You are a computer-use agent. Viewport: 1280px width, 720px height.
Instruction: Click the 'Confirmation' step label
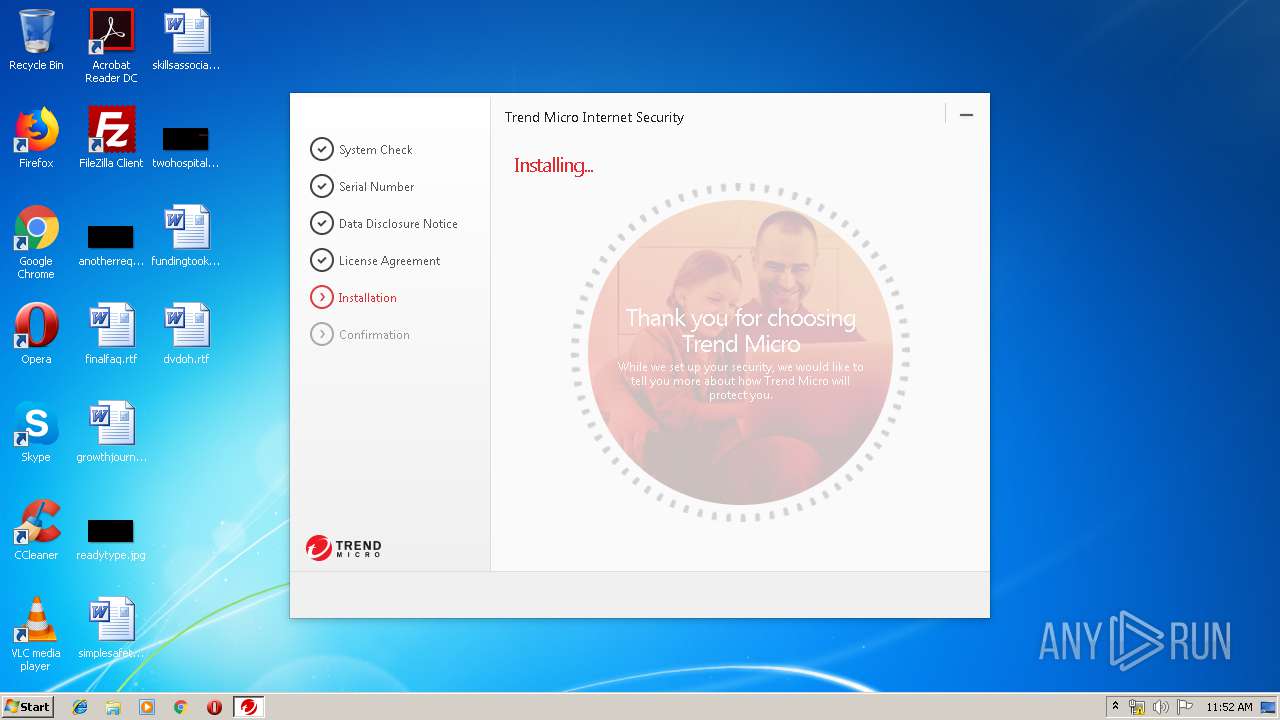(x=374, y=335)
